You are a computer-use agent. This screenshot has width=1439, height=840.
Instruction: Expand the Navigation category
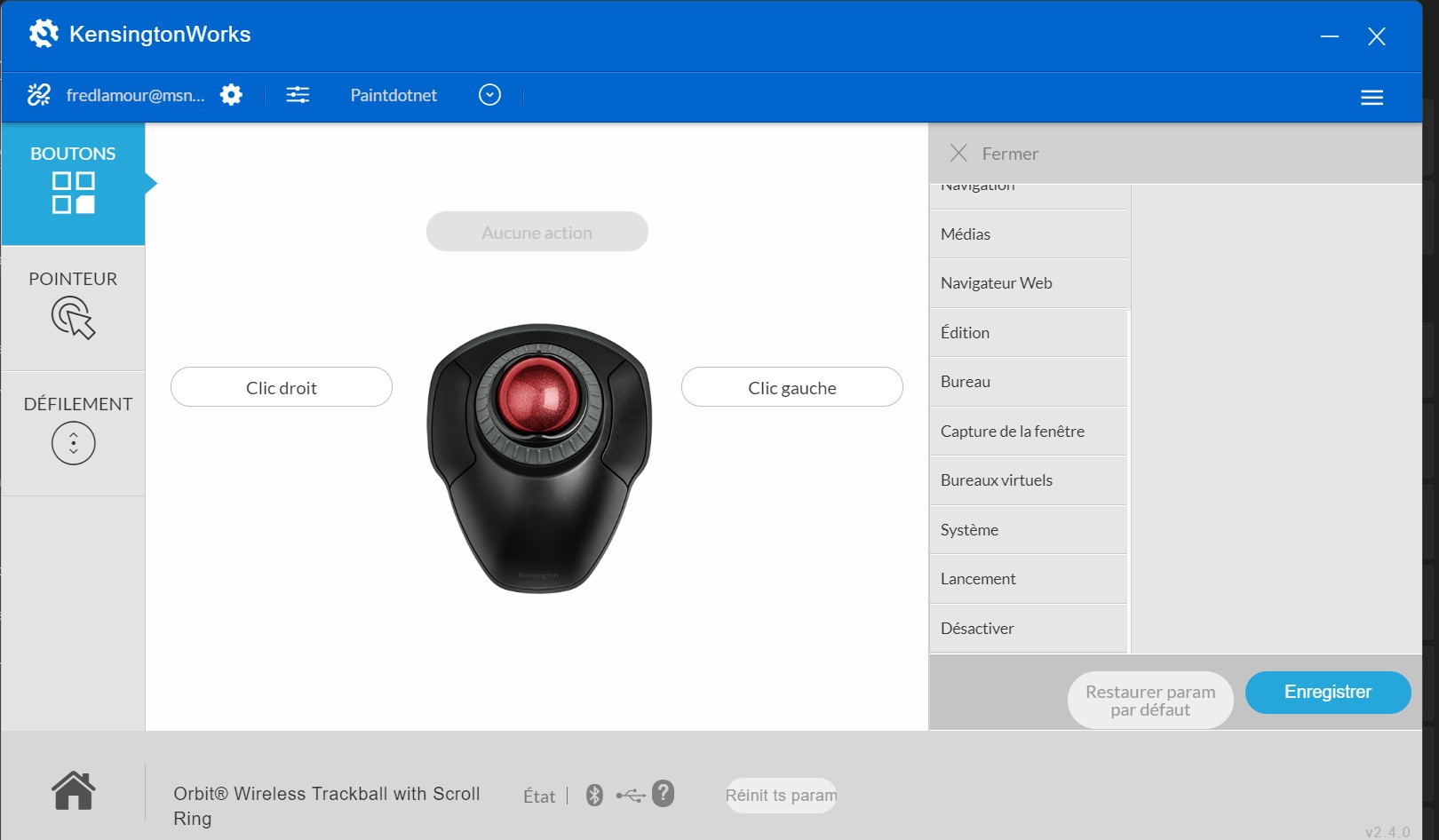pos(1029,195)
